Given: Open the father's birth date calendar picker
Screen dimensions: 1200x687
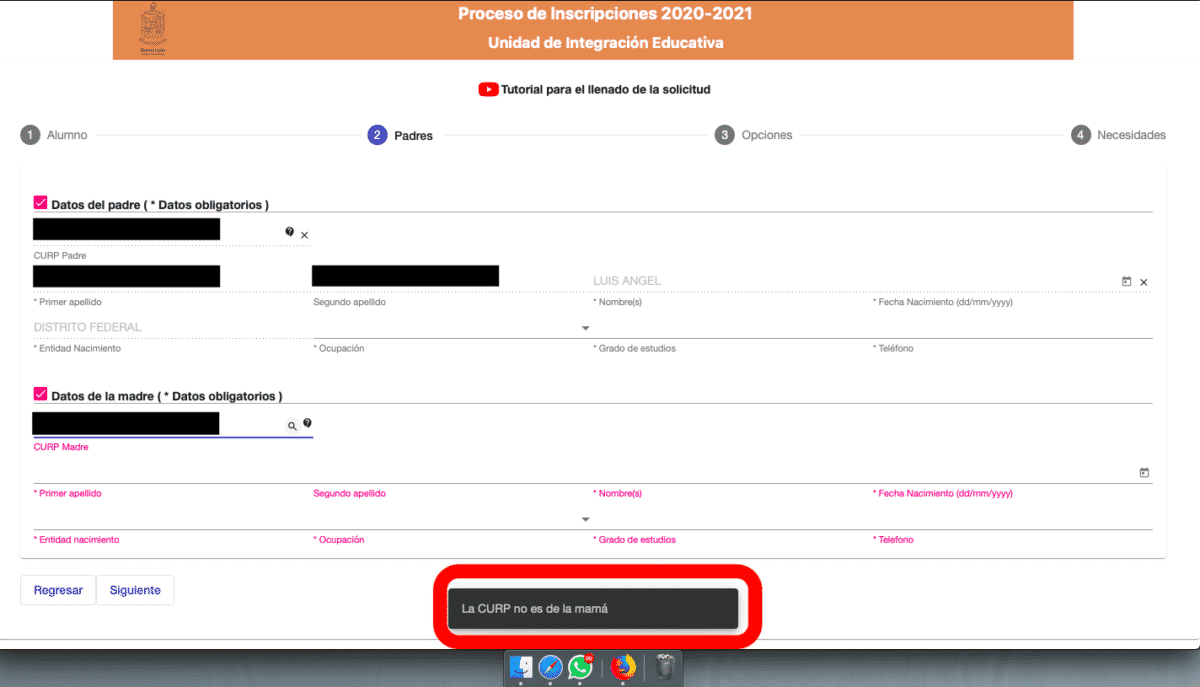Looking at the screenshot, I should pos(1127,282).
